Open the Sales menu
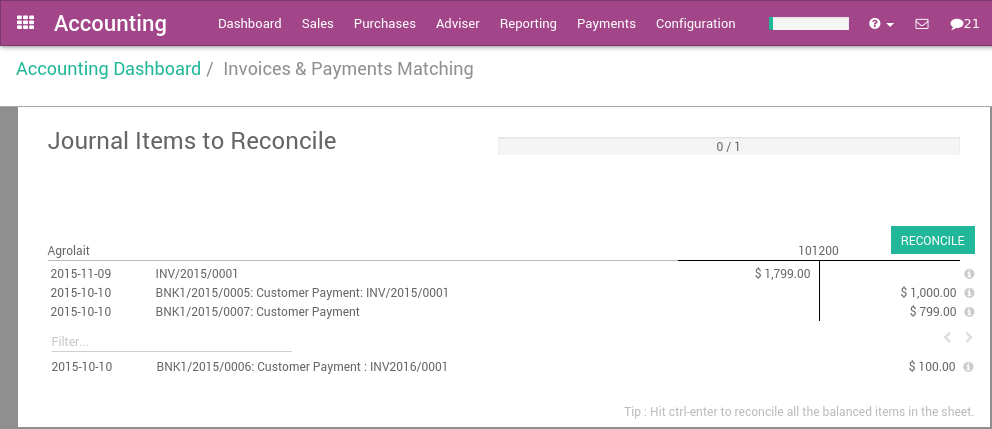The height and width of the screenshot is (429, 992). (x=318, y=24)
